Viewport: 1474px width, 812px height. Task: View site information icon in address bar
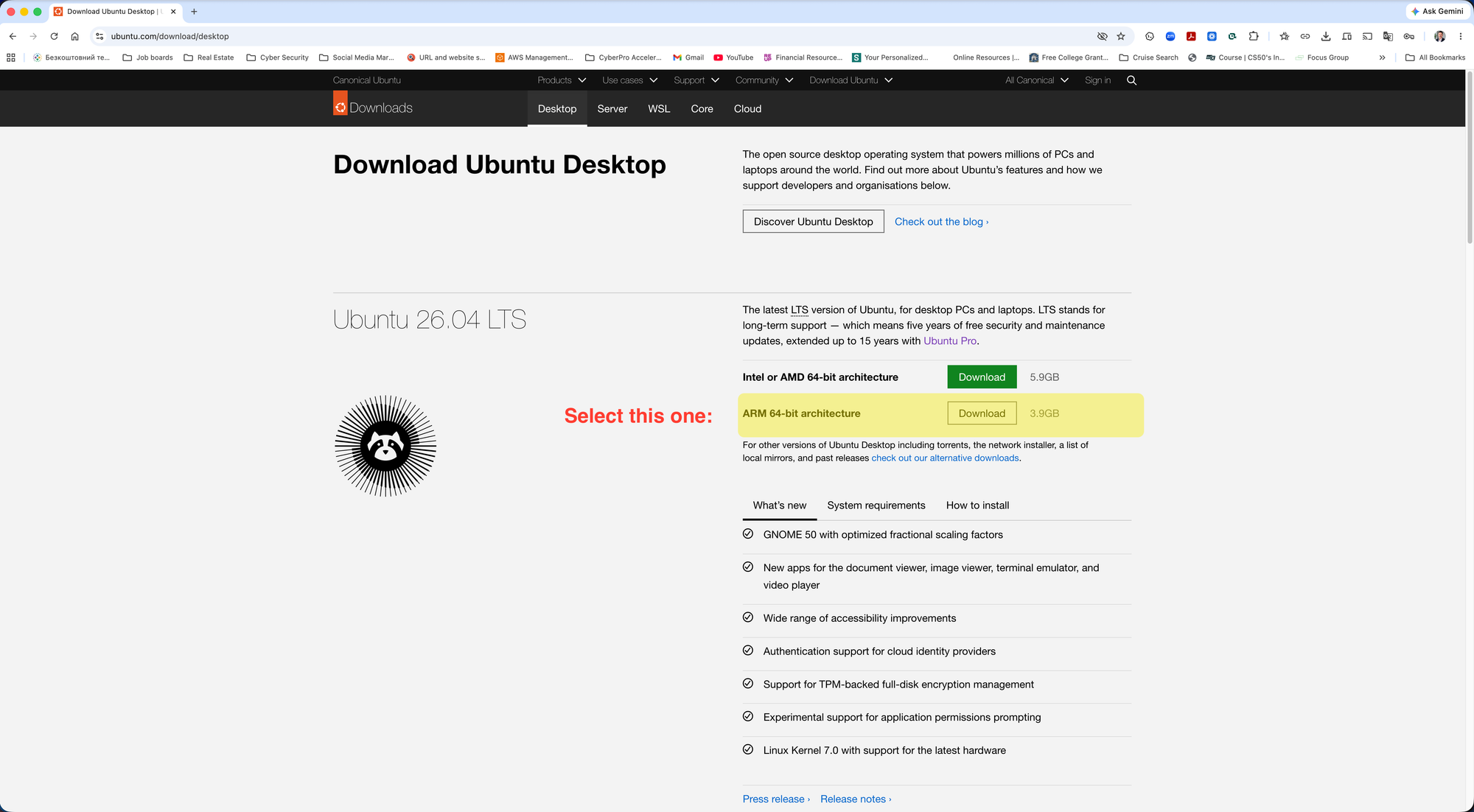99,36
